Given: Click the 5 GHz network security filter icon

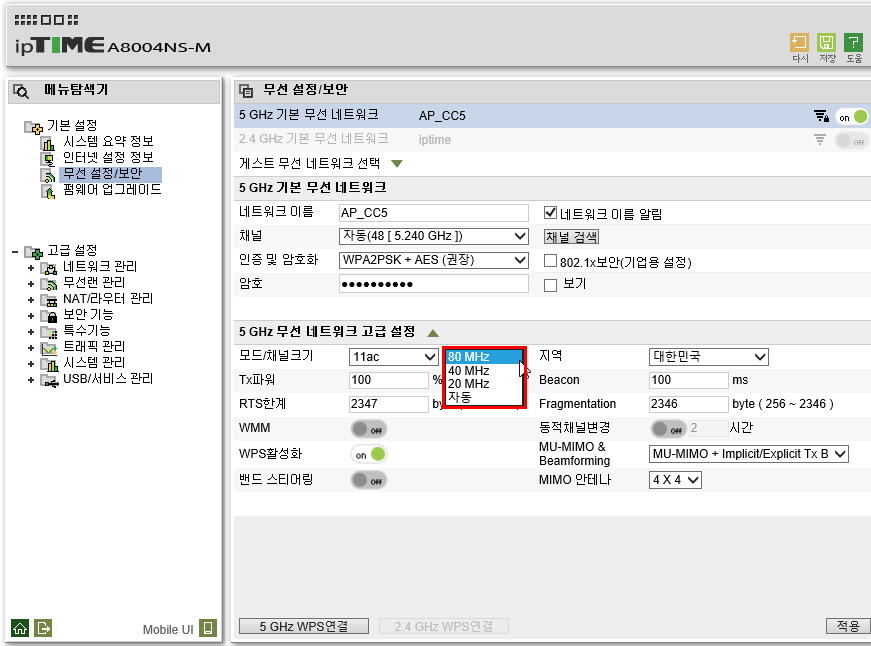Looking at the screenshot, I should (x=821, y=116).
